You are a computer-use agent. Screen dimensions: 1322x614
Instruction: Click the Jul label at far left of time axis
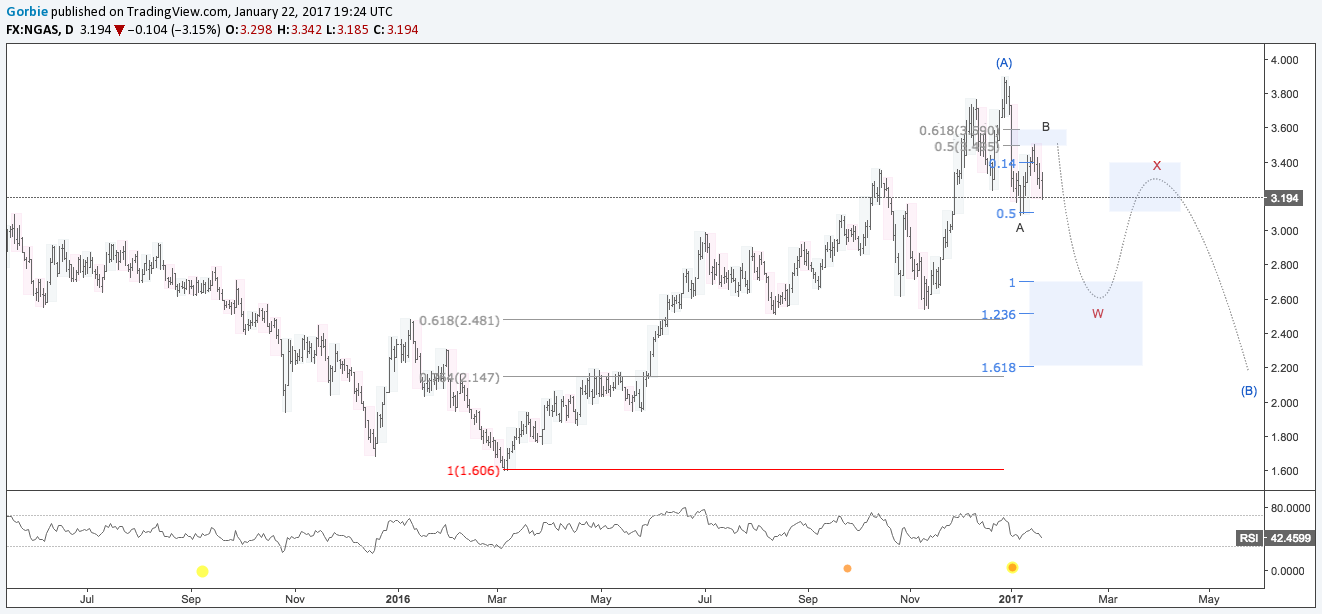tap(87, 600)
